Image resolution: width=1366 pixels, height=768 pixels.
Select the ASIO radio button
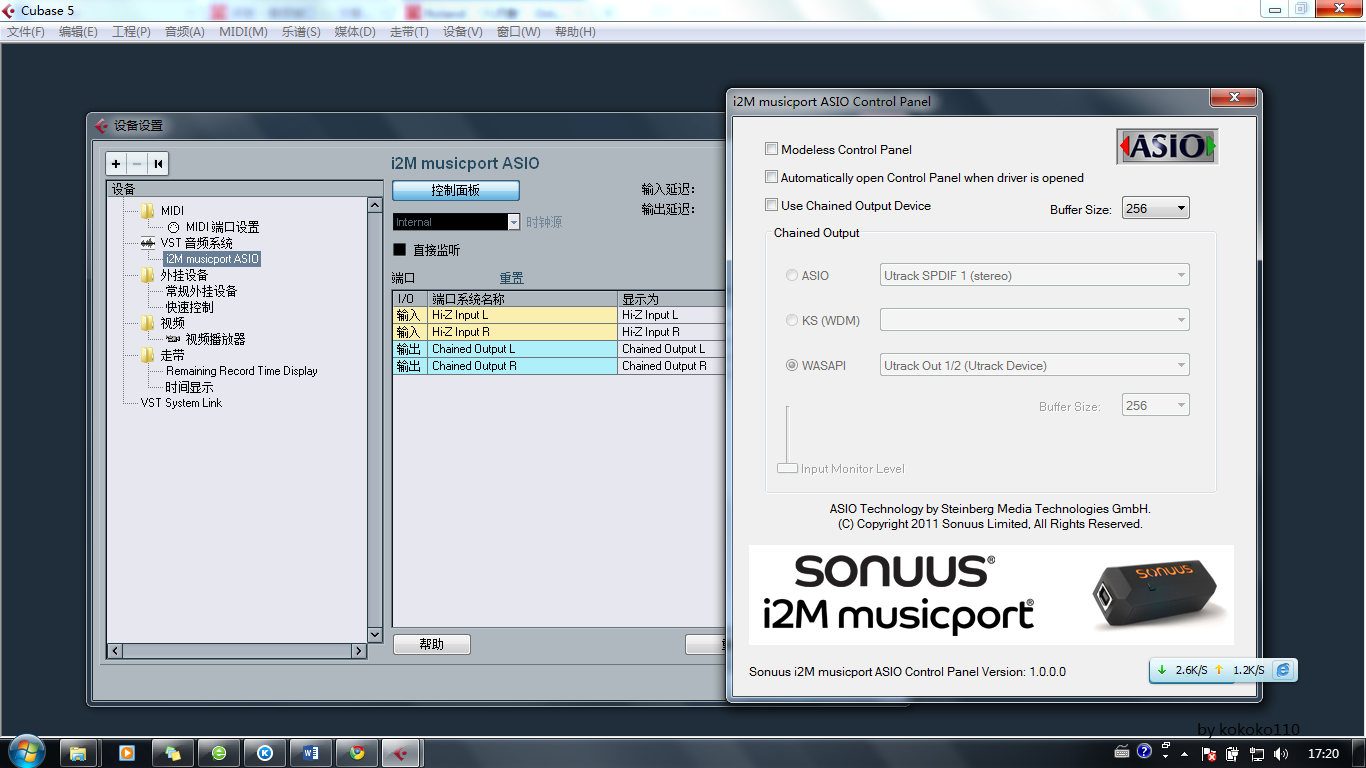tap(792, 275)
